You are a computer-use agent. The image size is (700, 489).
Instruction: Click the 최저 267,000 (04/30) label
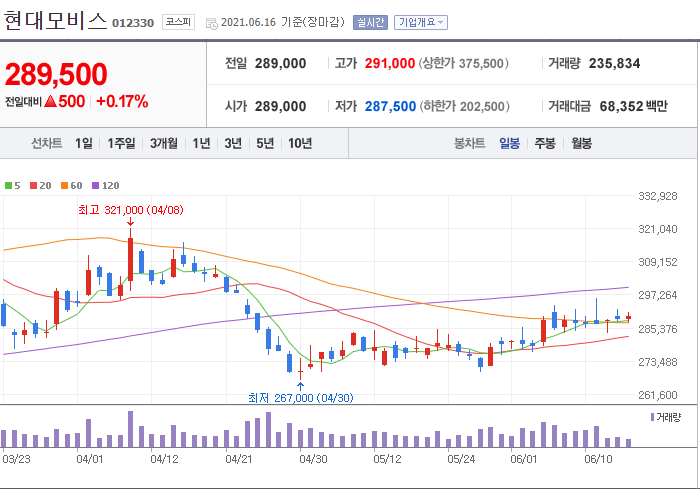(300, 398)
